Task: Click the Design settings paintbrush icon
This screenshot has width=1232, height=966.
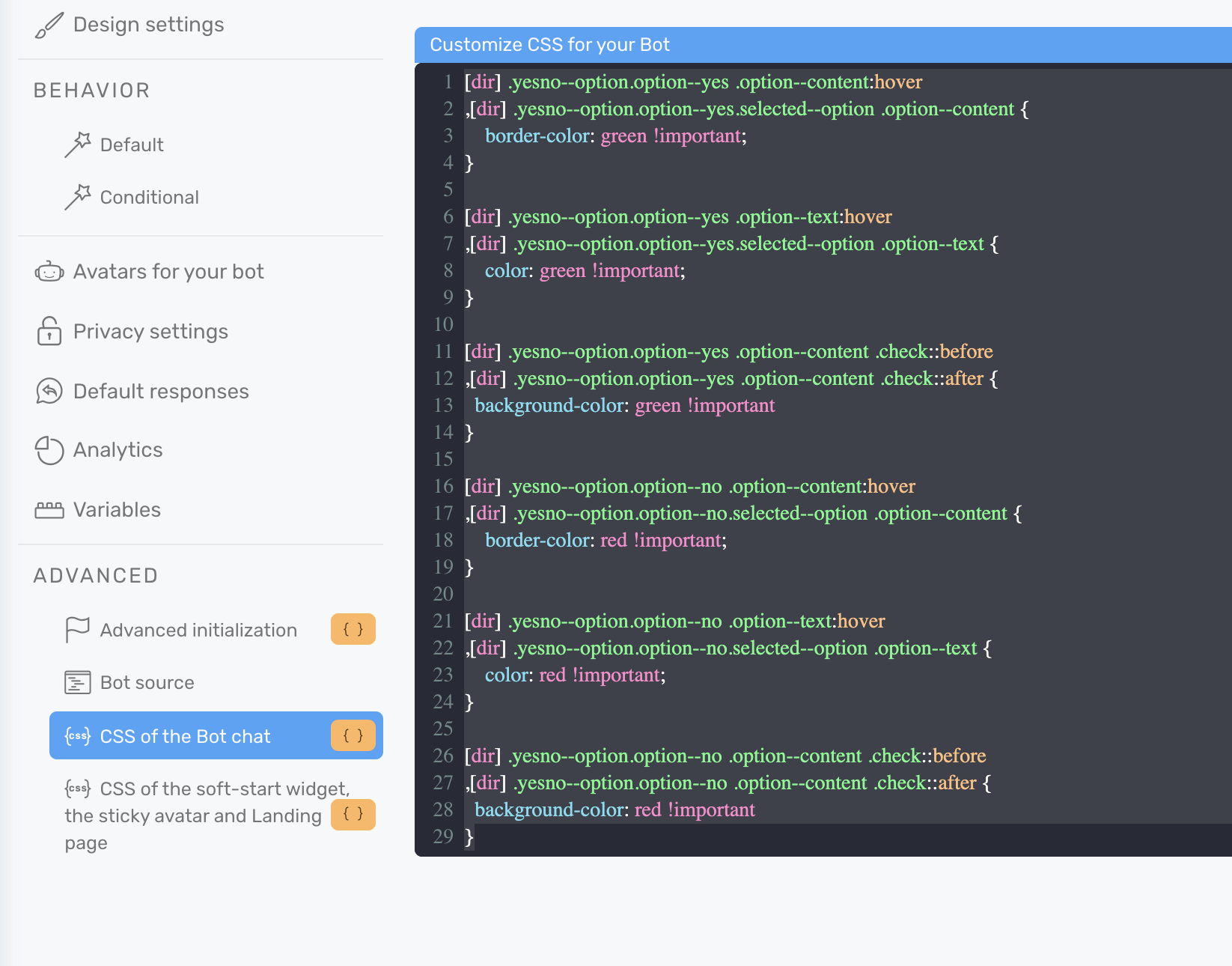Action: click(x=49, y=25)
